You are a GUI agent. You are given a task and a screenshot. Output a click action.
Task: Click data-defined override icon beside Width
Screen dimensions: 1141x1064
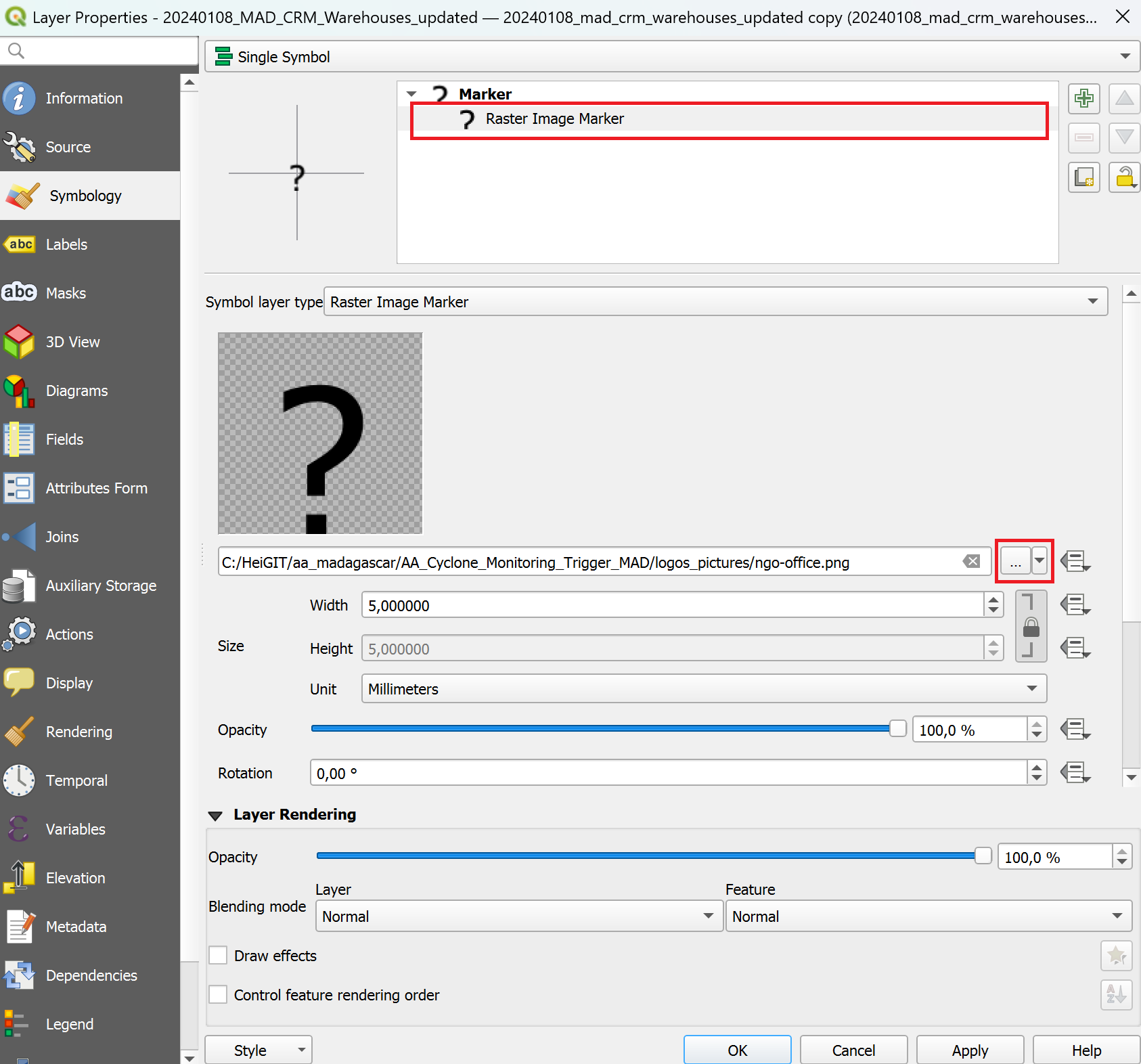point(1075,604)
